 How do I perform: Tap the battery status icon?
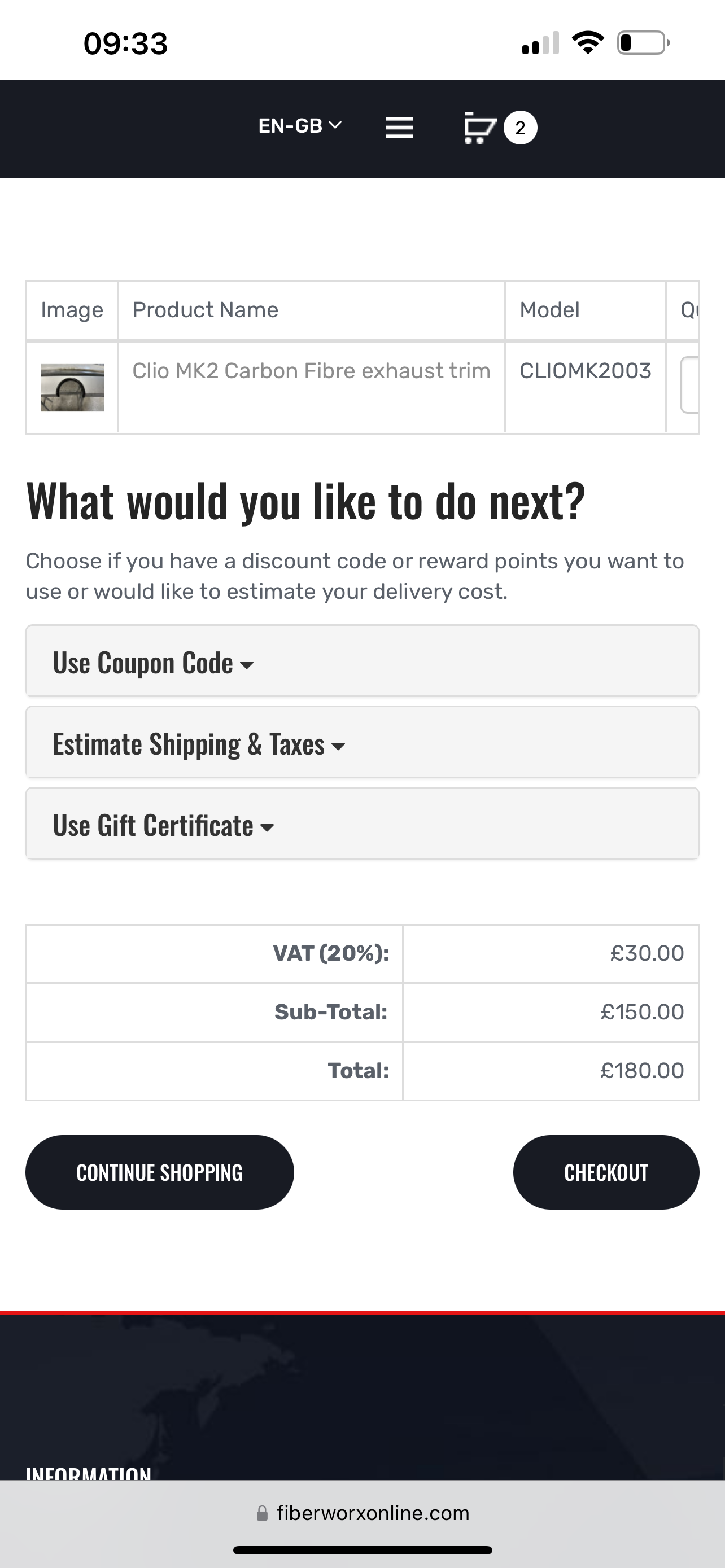[x=643, y=43]
